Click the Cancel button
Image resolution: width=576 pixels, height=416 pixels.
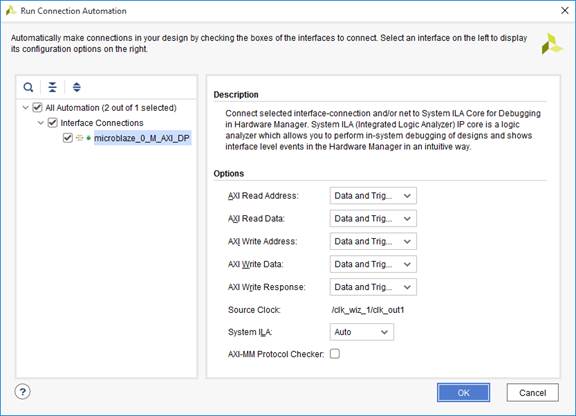(x=532, y=392)
